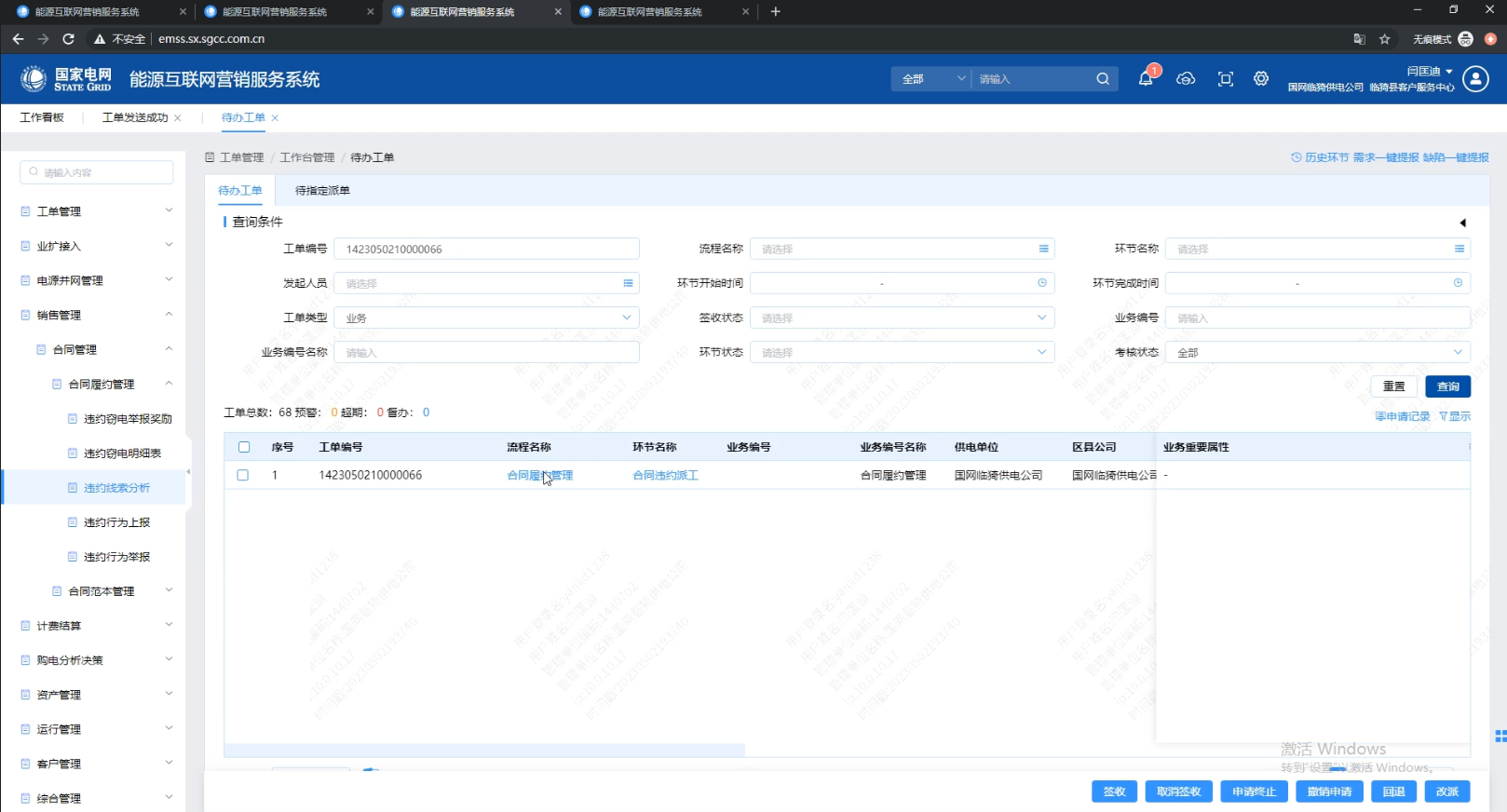This screenshot has height=812, width=1507.
Task: Switch to the 待指定派单 tab
Action: (x=322, y=191)
